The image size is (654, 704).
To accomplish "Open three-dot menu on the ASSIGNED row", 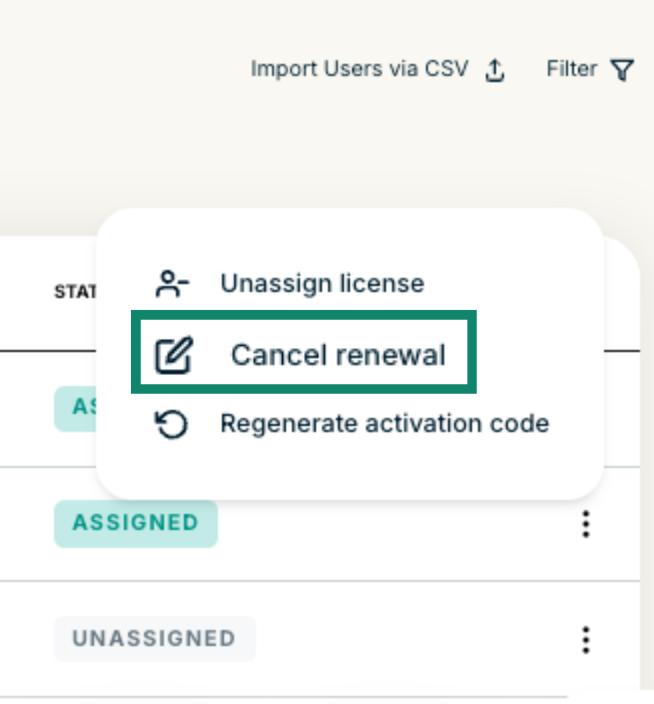I will coord(586,523).
